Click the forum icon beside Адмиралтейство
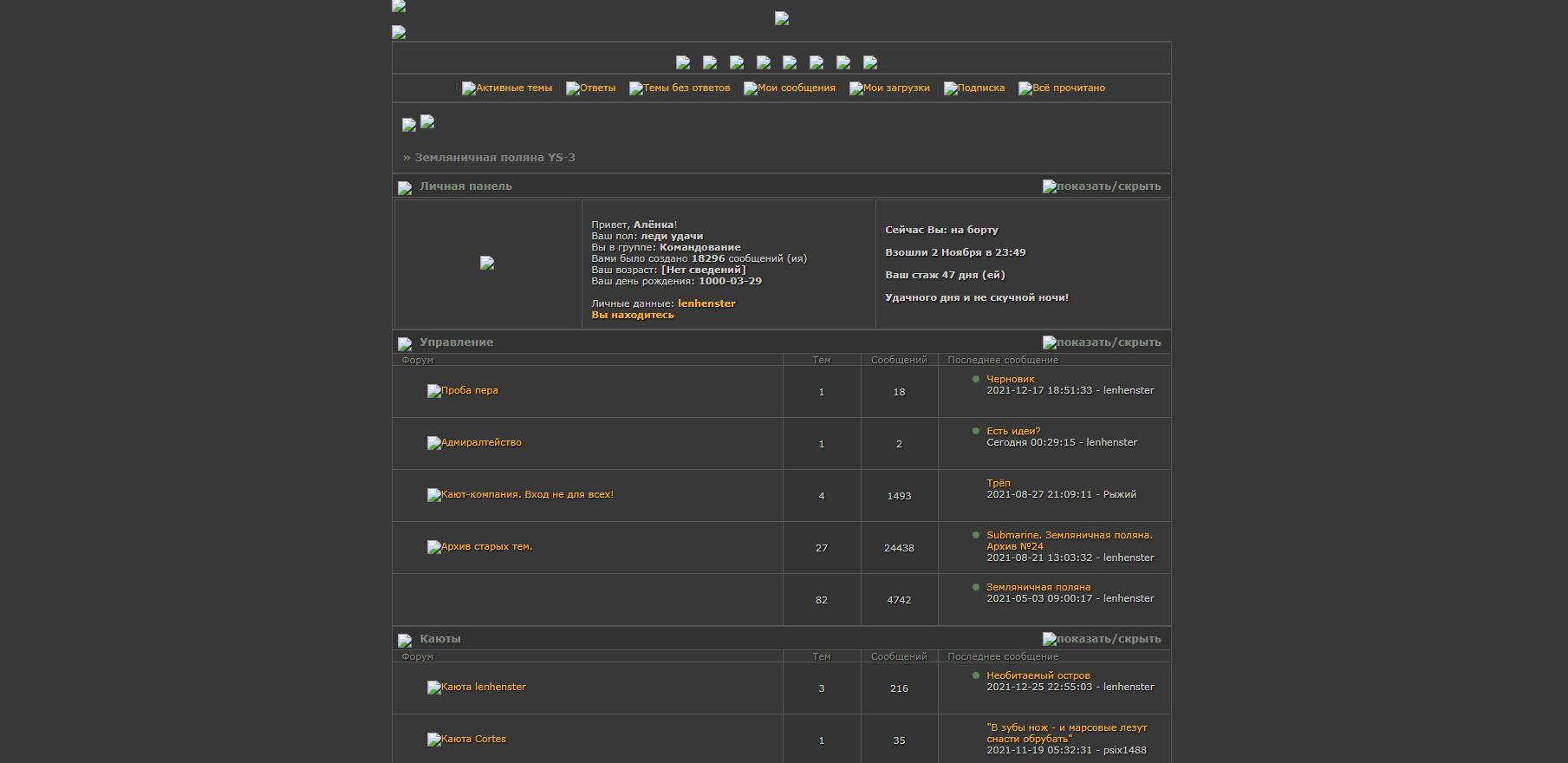The width and height of the screenshot is (1568, 763). 433,443
